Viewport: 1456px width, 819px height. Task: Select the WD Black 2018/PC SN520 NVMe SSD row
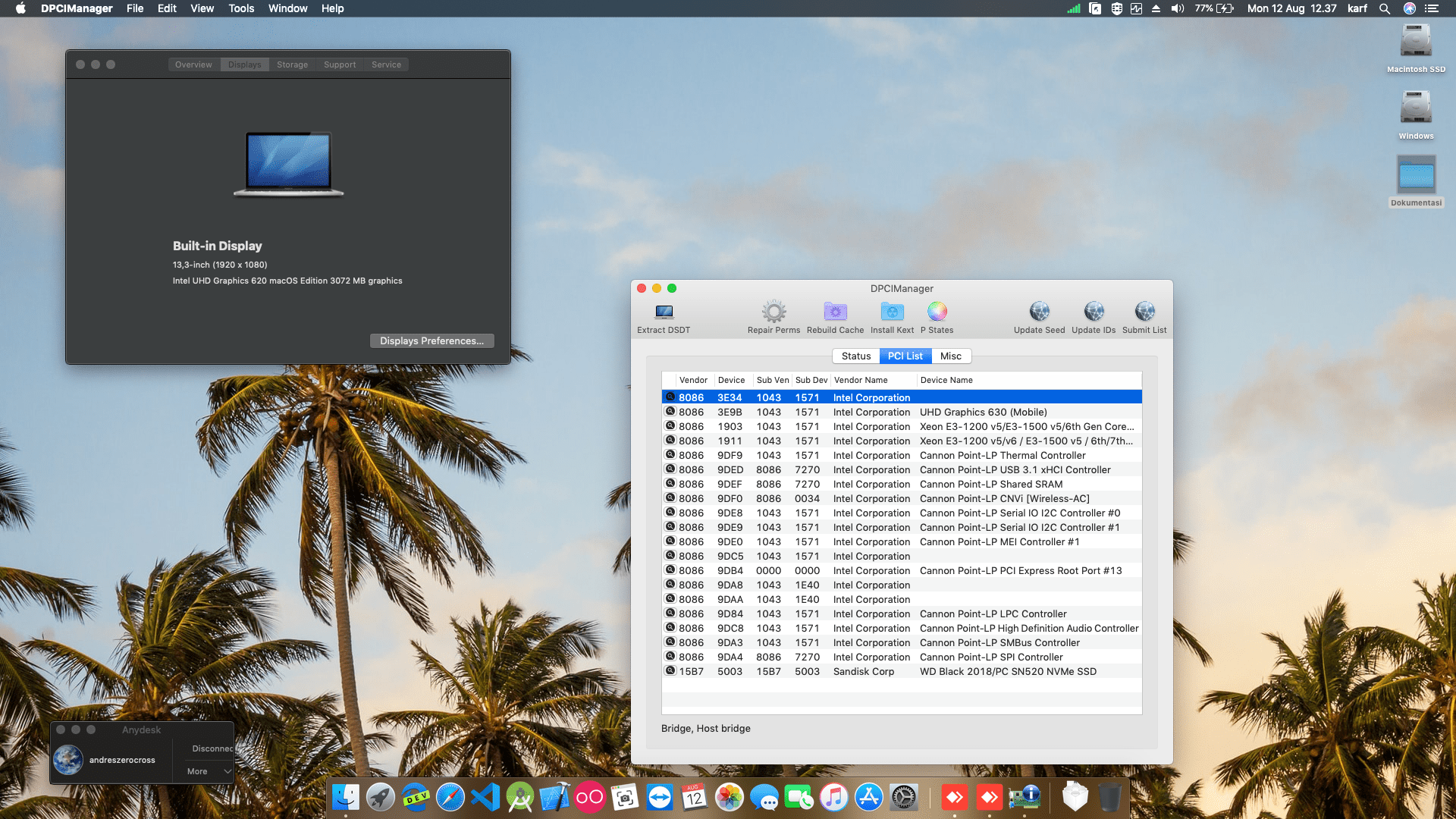coord(902,672)
